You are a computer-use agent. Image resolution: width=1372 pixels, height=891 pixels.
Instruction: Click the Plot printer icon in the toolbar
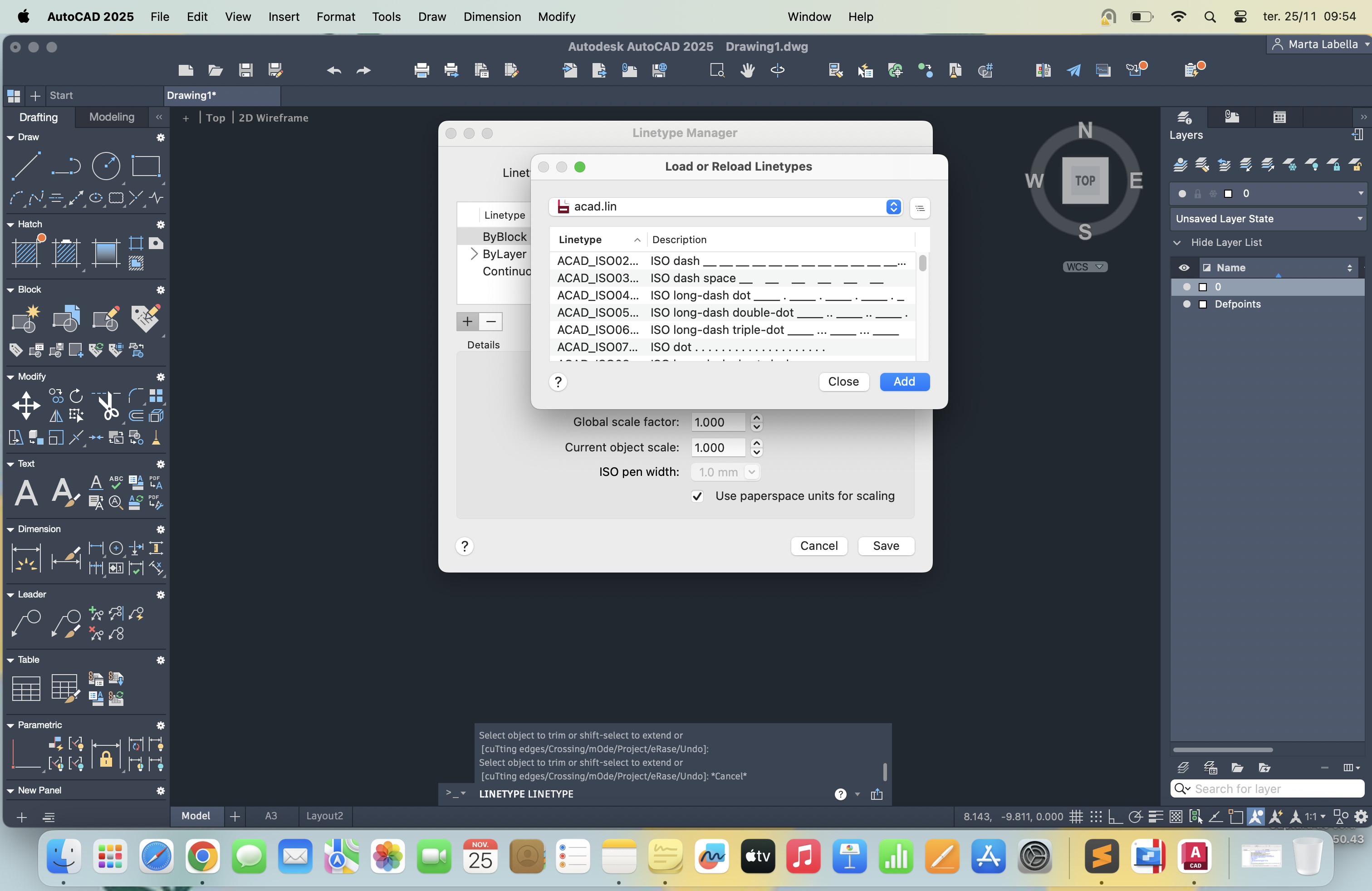pyautogui.click(x=421, y=70)
